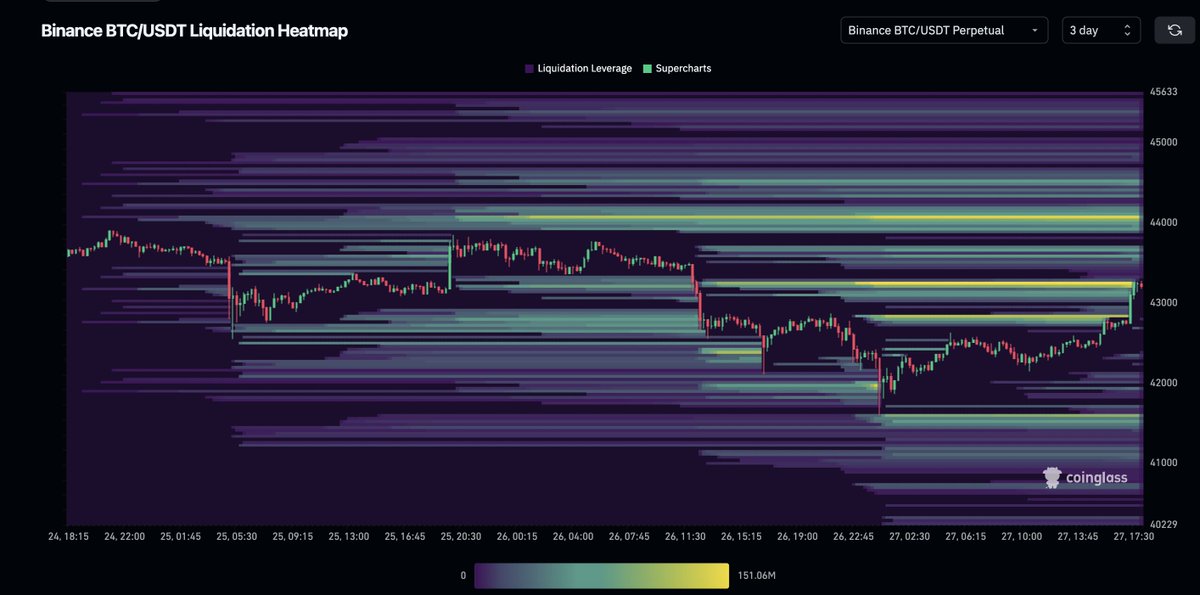Image resolution: width=1200 pixels, height=595 pixels.
Task: Click the refresh icon button
Action: pyautogui.click(x=1174, y=31)
